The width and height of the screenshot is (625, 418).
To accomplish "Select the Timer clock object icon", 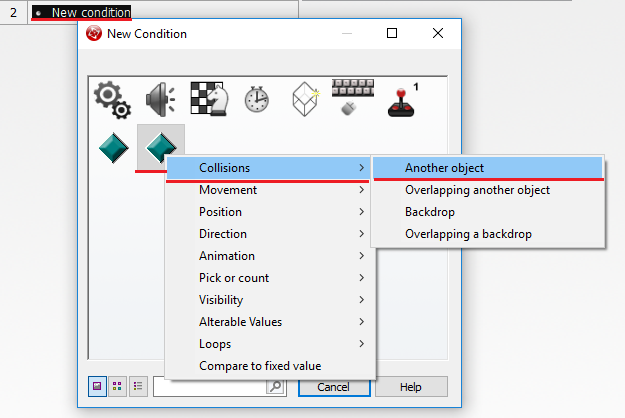I will (257, 99).
